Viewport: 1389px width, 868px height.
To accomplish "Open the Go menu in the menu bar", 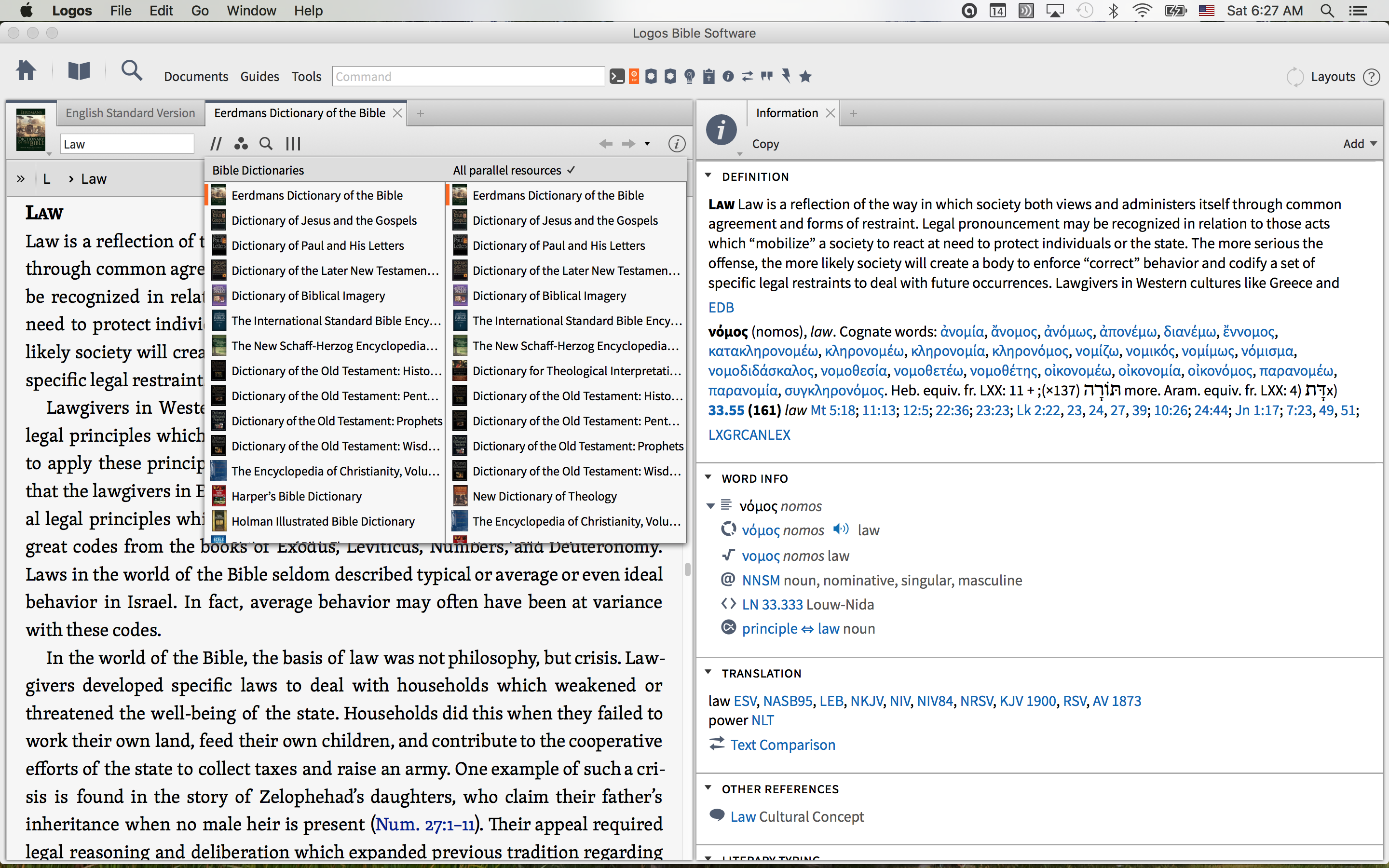I will coord(199,10).
